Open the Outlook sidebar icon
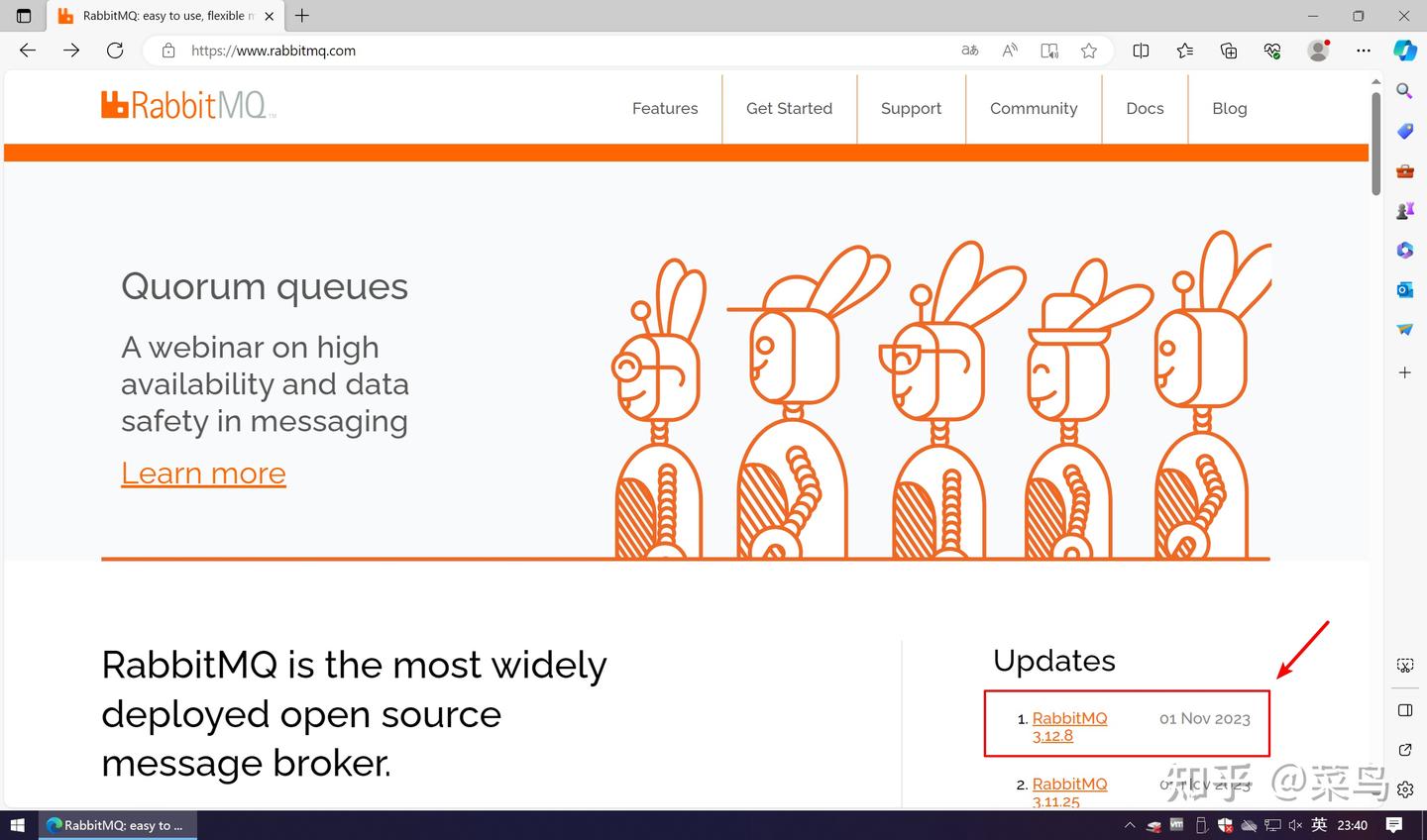The width and height of the screenshot is (1427, 840). [x=1404, y=289]
